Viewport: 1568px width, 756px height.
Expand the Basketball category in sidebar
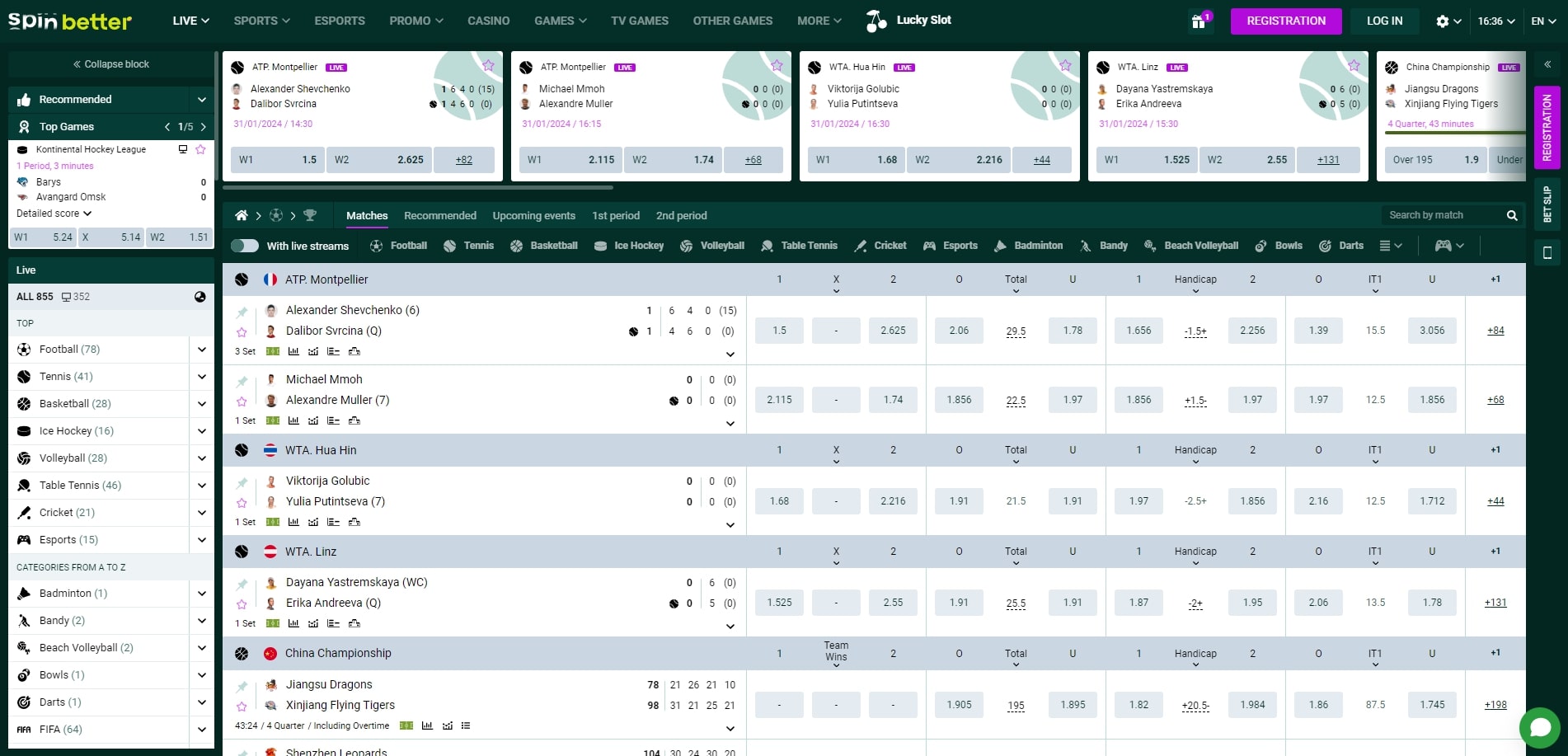click(x=201, y=403)
